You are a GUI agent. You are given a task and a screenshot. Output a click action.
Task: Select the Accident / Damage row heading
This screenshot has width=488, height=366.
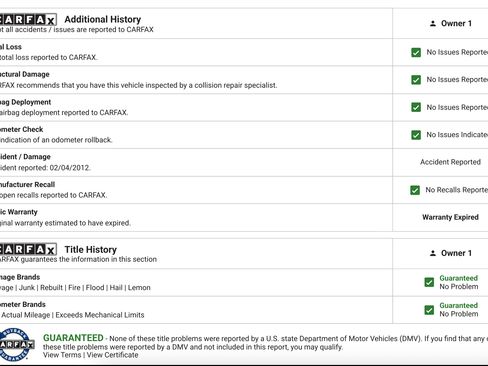tap(25, 157)
